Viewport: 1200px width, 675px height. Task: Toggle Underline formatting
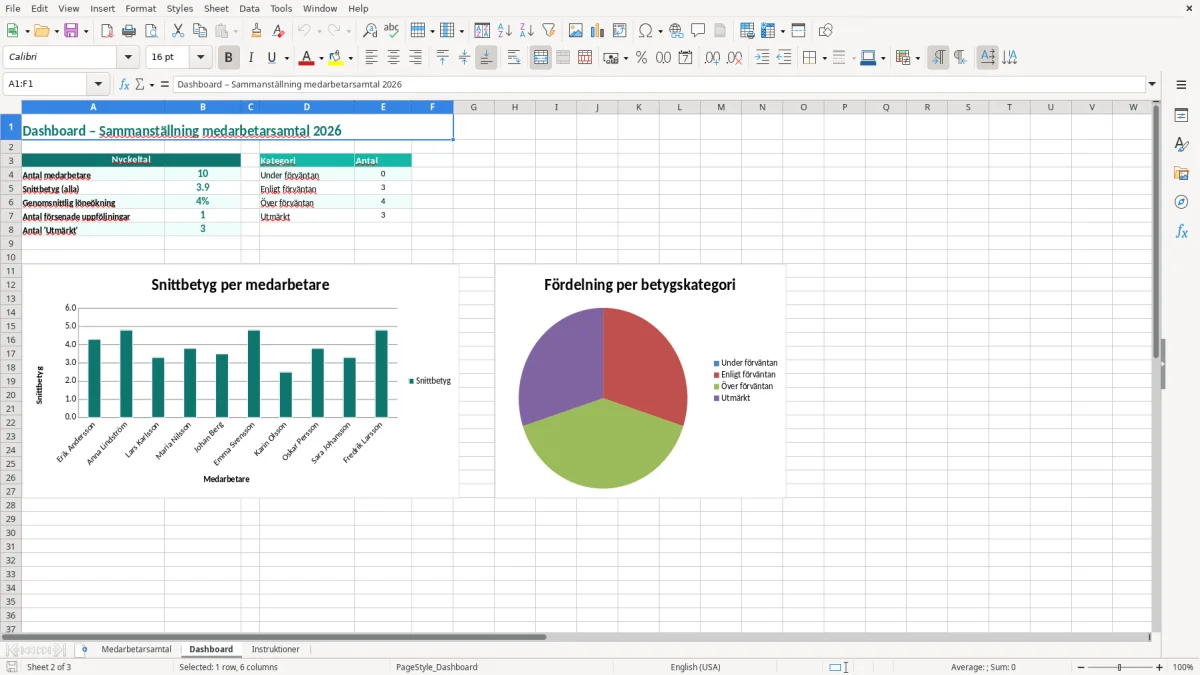tap(272, 58)
